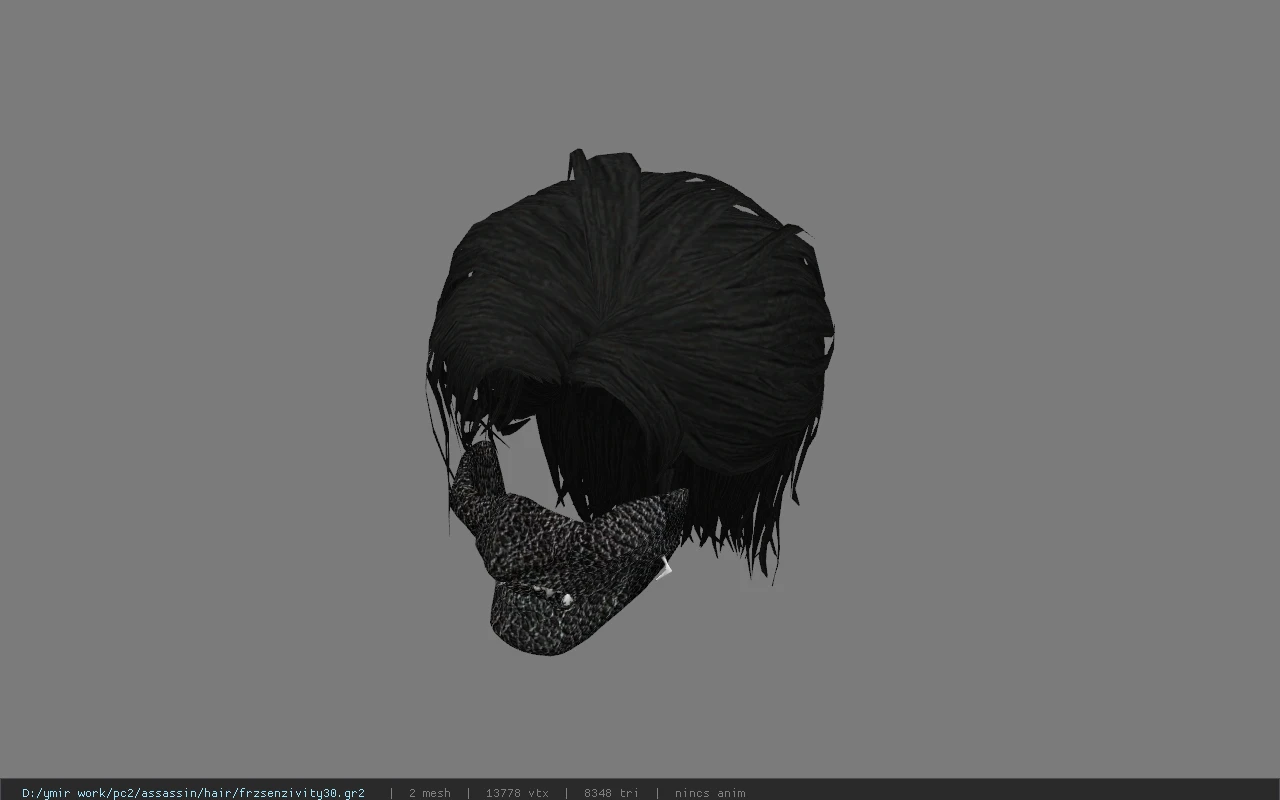Click the '2 mesh' status entry

(430, 793)
